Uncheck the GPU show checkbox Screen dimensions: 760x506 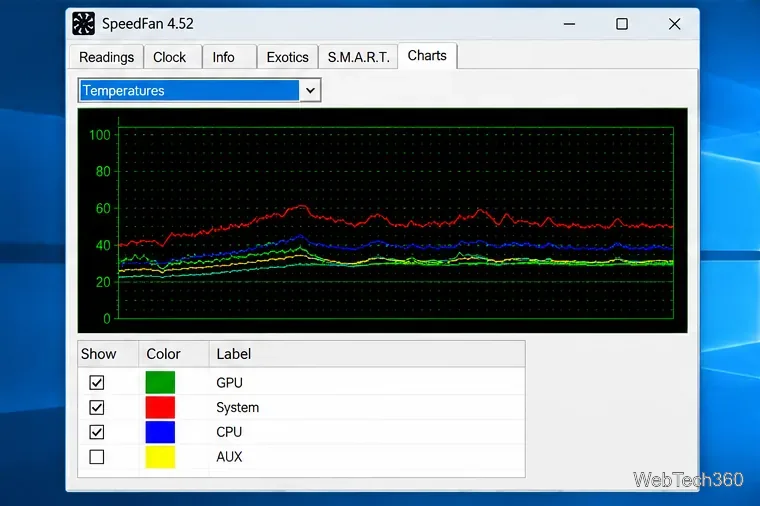pyautogui.click(x=97, y=382)
